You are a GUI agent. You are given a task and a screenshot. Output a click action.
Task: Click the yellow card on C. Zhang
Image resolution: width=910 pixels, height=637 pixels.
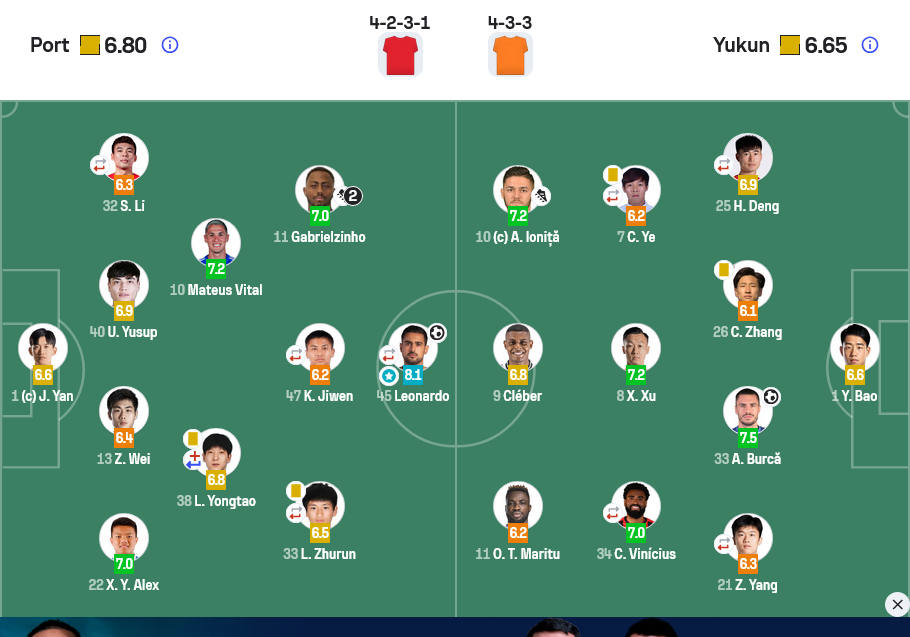tap(723, 270)
